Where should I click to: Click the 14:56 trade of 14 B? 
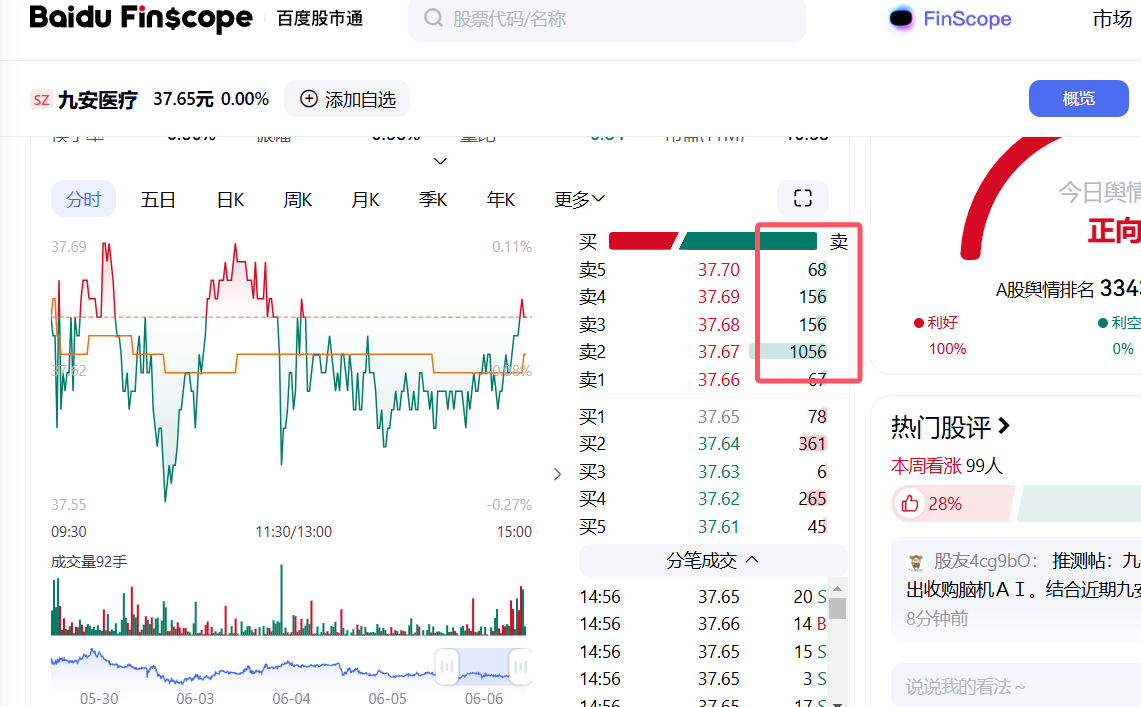pos(702,624)
